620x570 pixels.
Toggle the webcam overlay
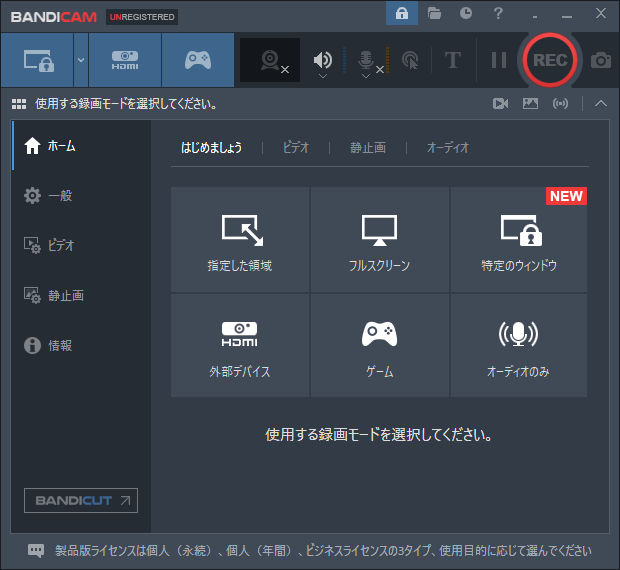270,60
